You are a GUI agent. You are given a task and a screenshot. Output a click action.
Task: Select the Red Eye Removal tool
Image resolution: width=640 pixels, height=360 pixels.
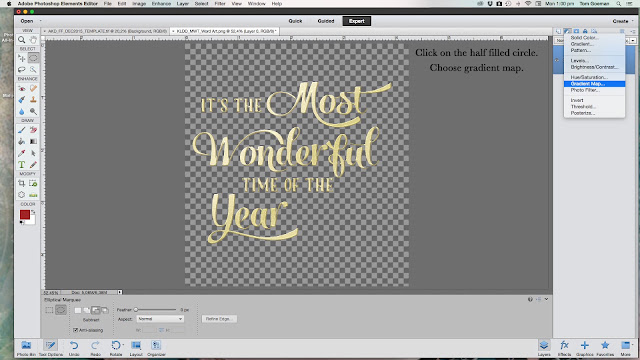pos(22,88)
